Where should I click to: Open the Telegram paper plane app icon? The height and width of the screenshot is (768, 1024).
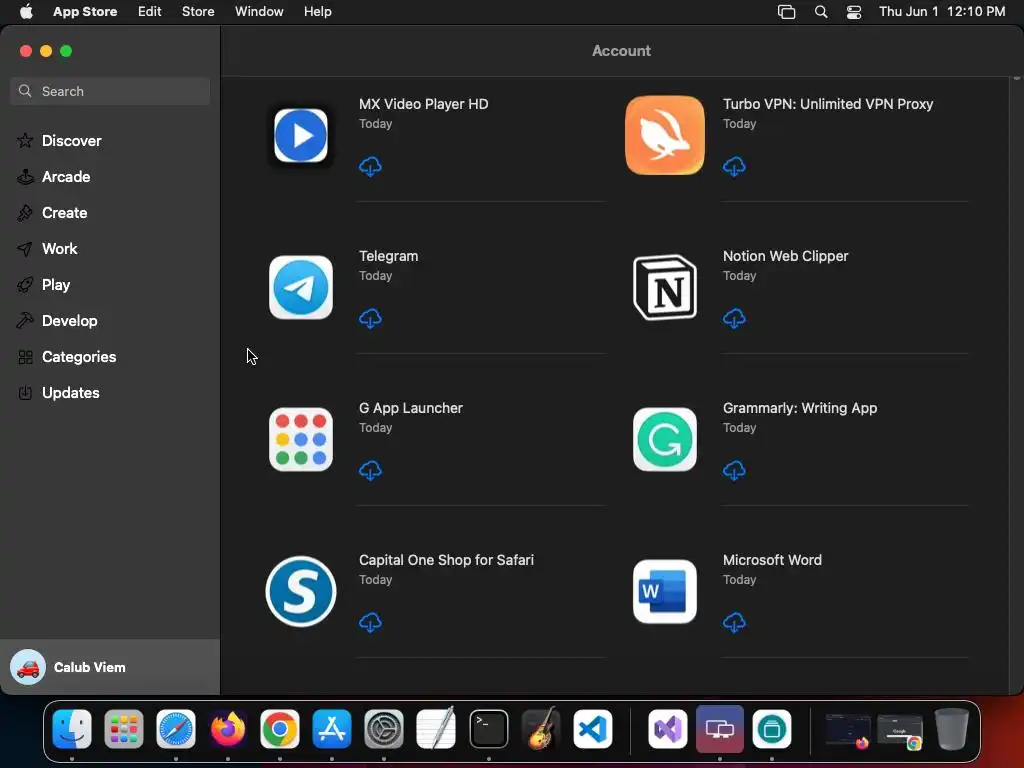tap(300, 287)
